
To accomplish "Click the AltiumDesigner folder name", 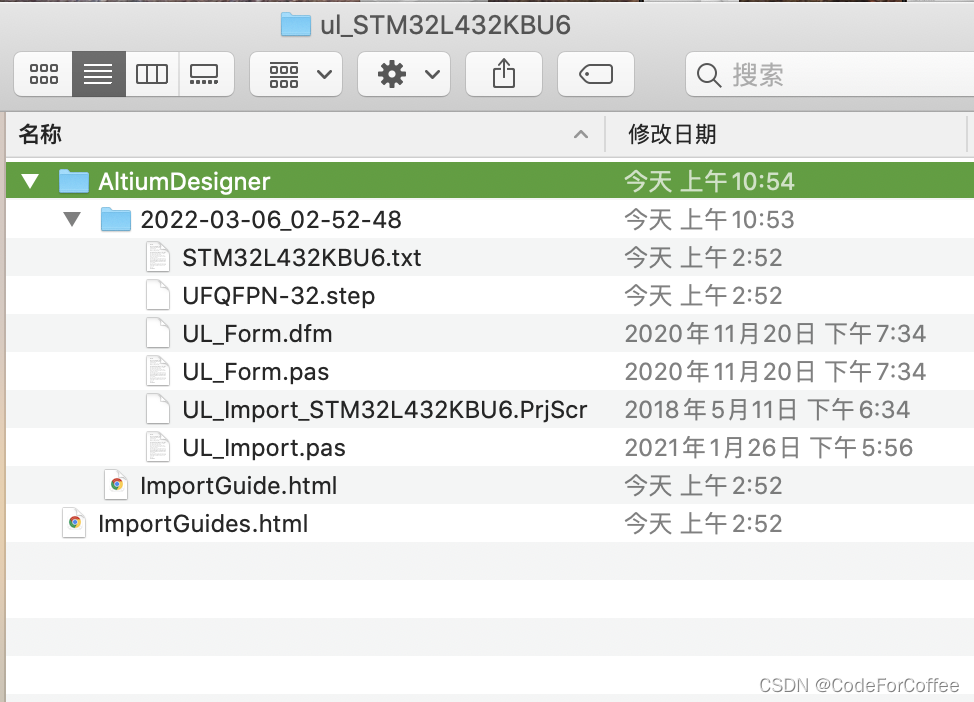I will point(184,181).
